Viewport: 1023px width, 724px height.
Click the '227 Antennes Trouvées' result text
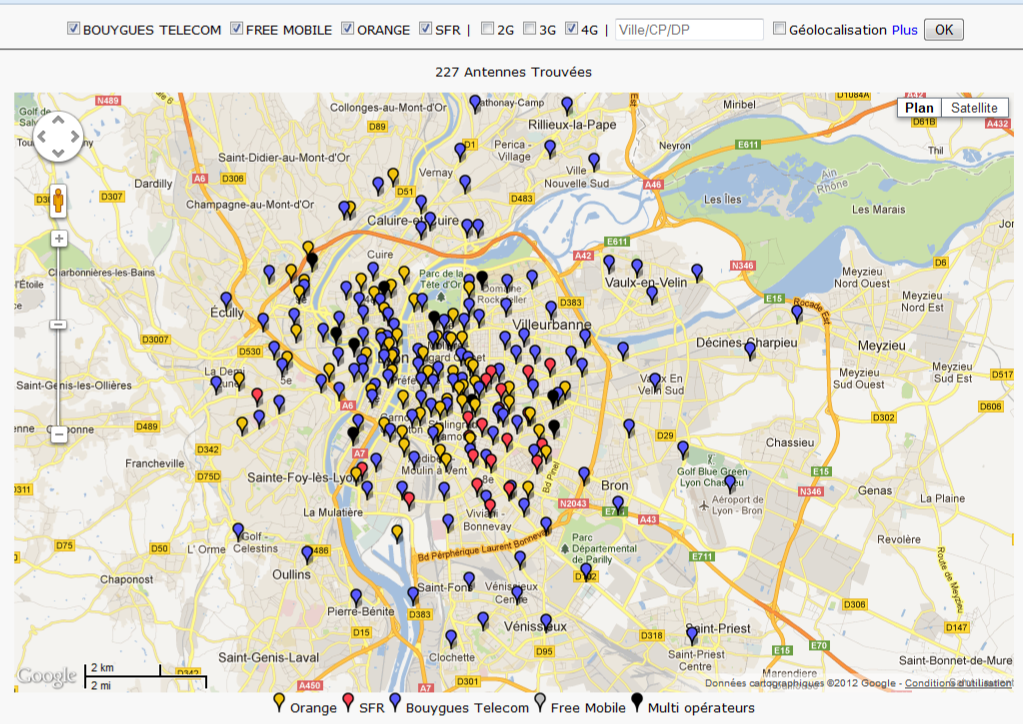[x=513, y=72]
